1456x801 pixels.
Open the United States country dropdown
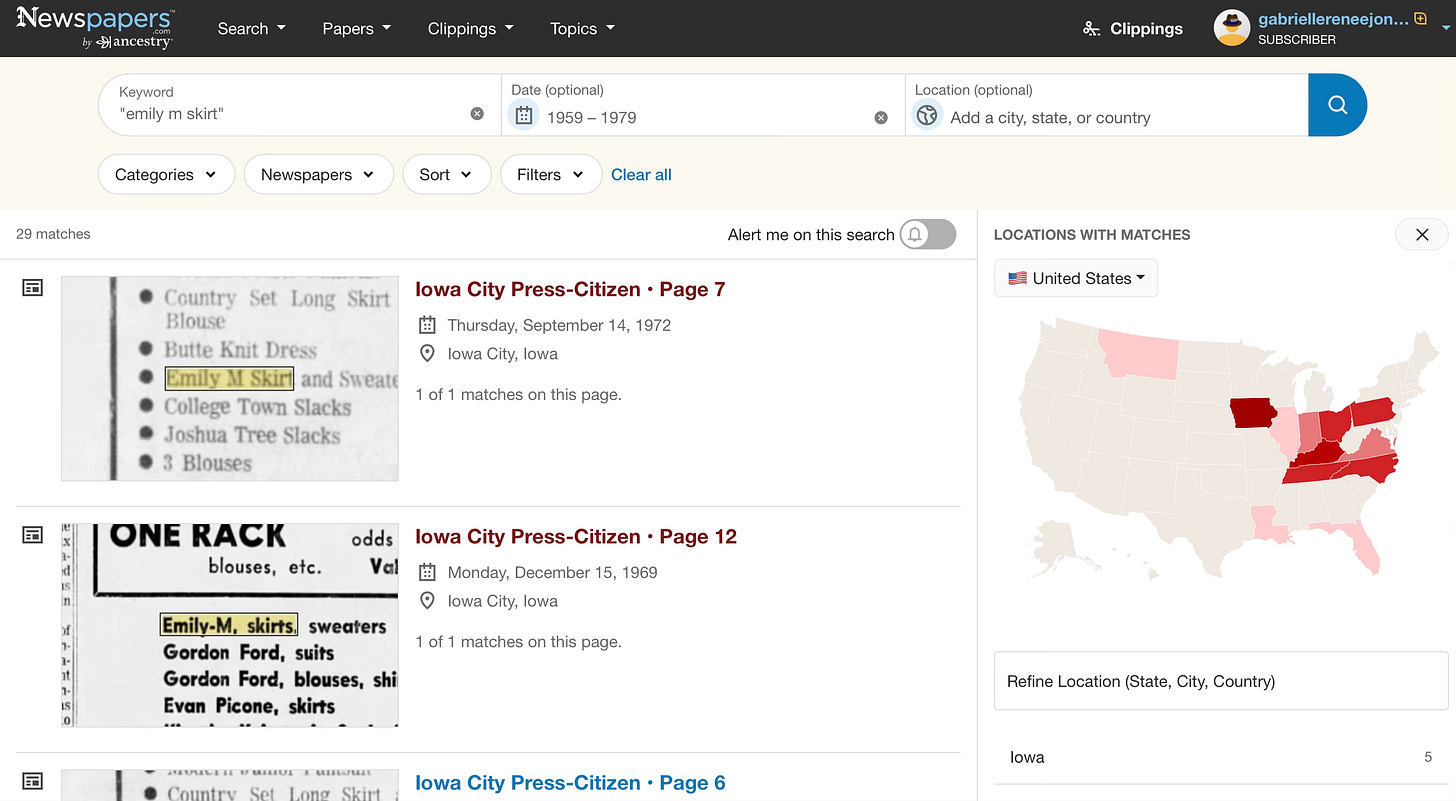(1076, 278)
